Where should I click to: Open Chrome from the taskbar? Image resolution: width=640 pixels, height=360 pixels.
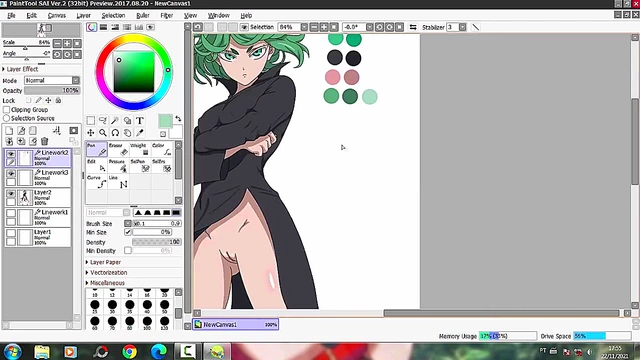coord(130,351)
